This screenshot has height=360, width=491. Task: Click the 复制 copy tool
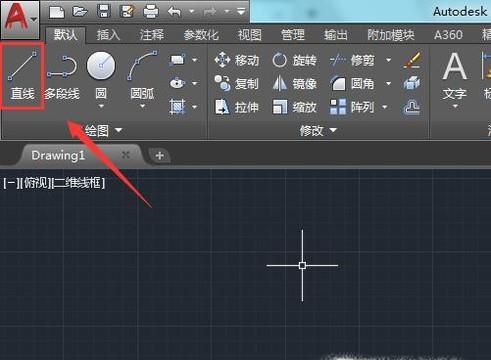pos(236,83)
